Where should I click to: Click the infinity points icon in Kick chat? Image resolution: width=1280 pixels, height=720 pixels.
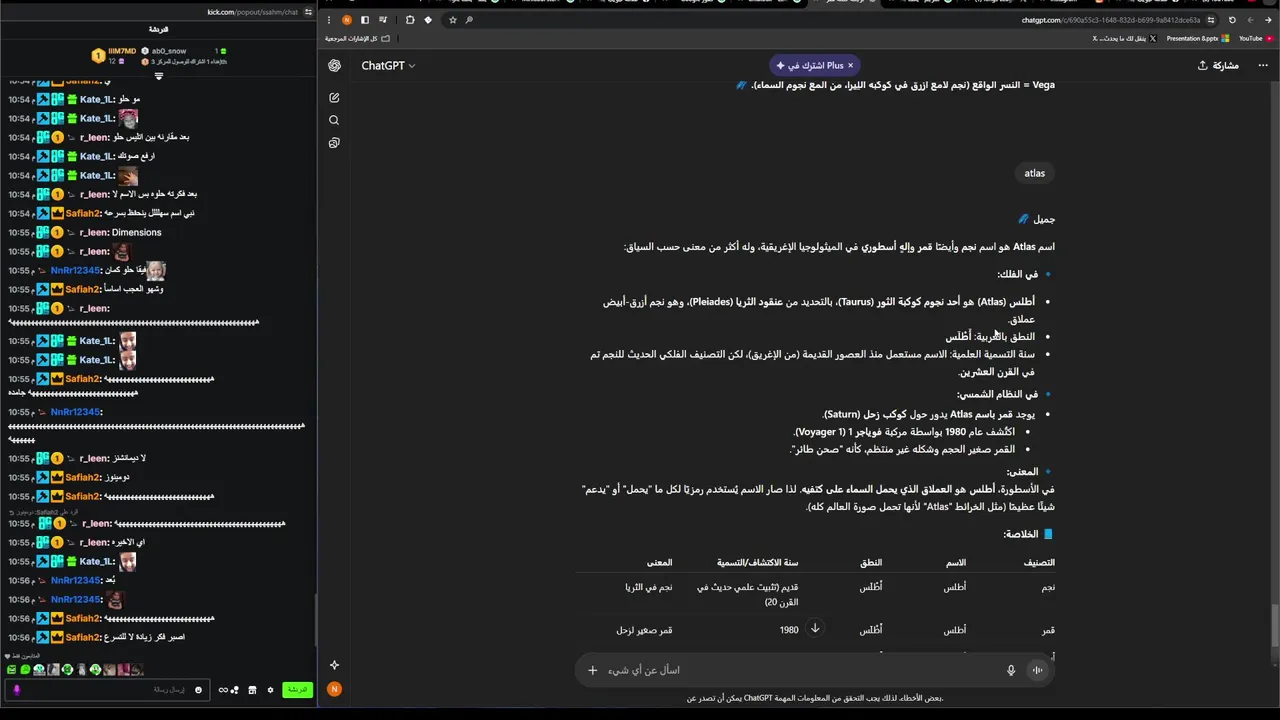click(x=223, y=690)
